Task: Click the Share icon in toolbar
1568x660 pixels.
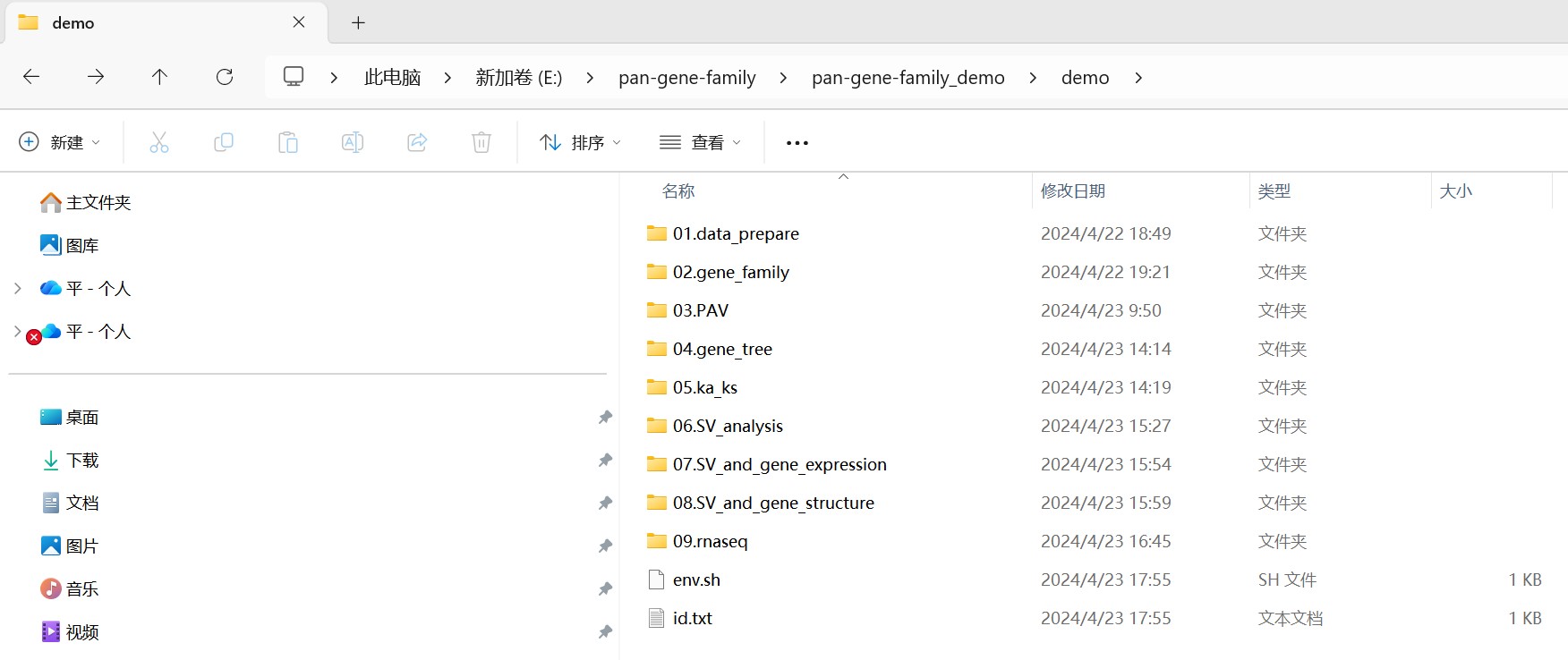Action: [x=417, y=142]
